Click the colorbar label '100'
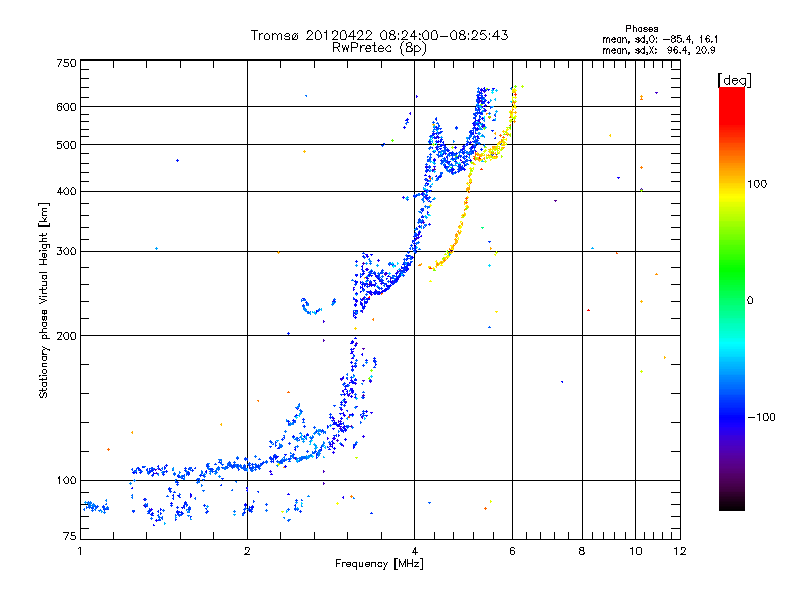Viewport: 800px width, 600px height. (757, 184)
